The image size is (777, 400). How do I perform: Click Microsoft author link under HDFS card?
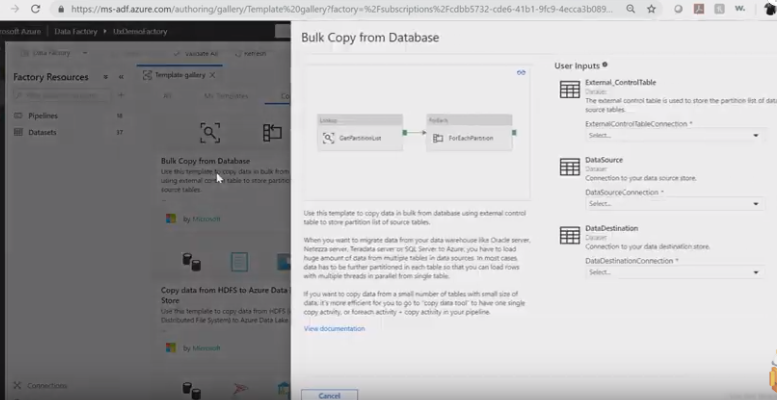coord(206,348)
